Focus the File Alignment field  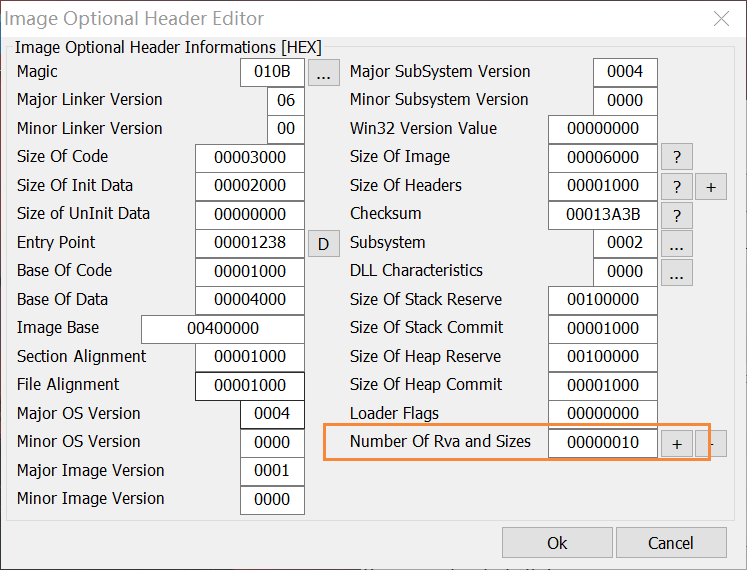[x=250, y=386]
